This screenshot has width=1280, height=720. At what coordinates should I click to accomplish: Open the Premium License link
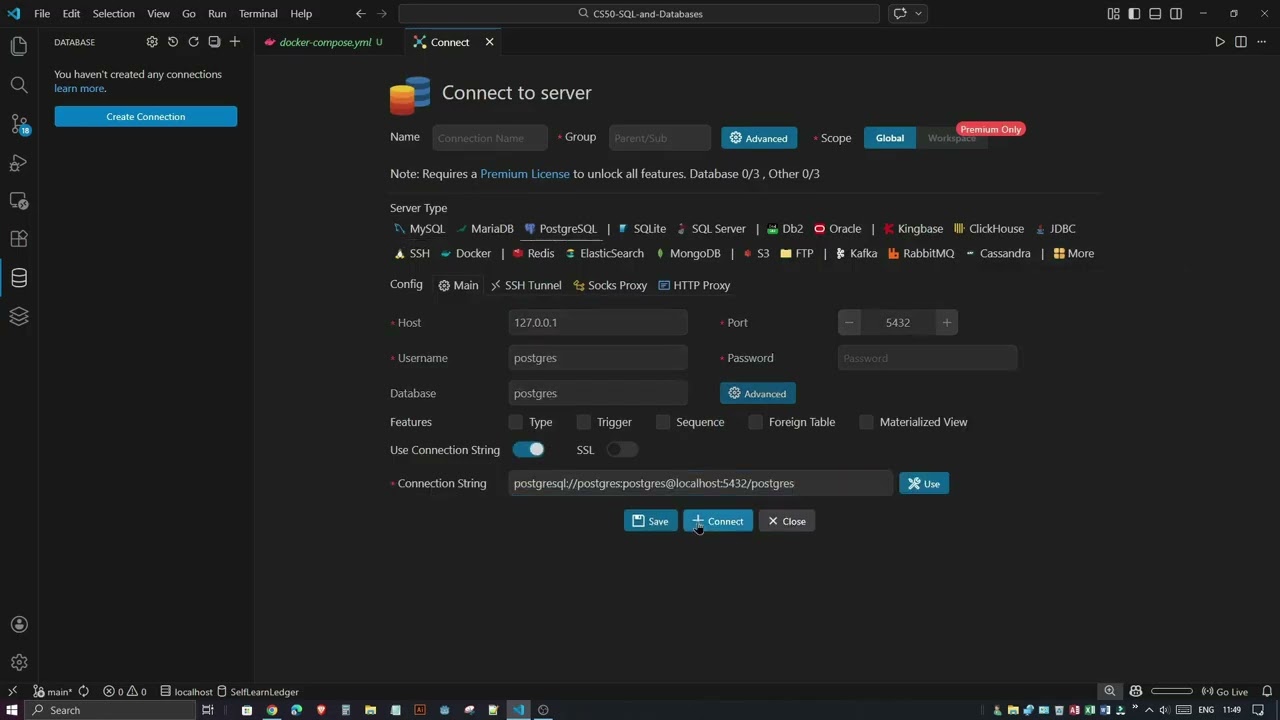pos(525,174)
